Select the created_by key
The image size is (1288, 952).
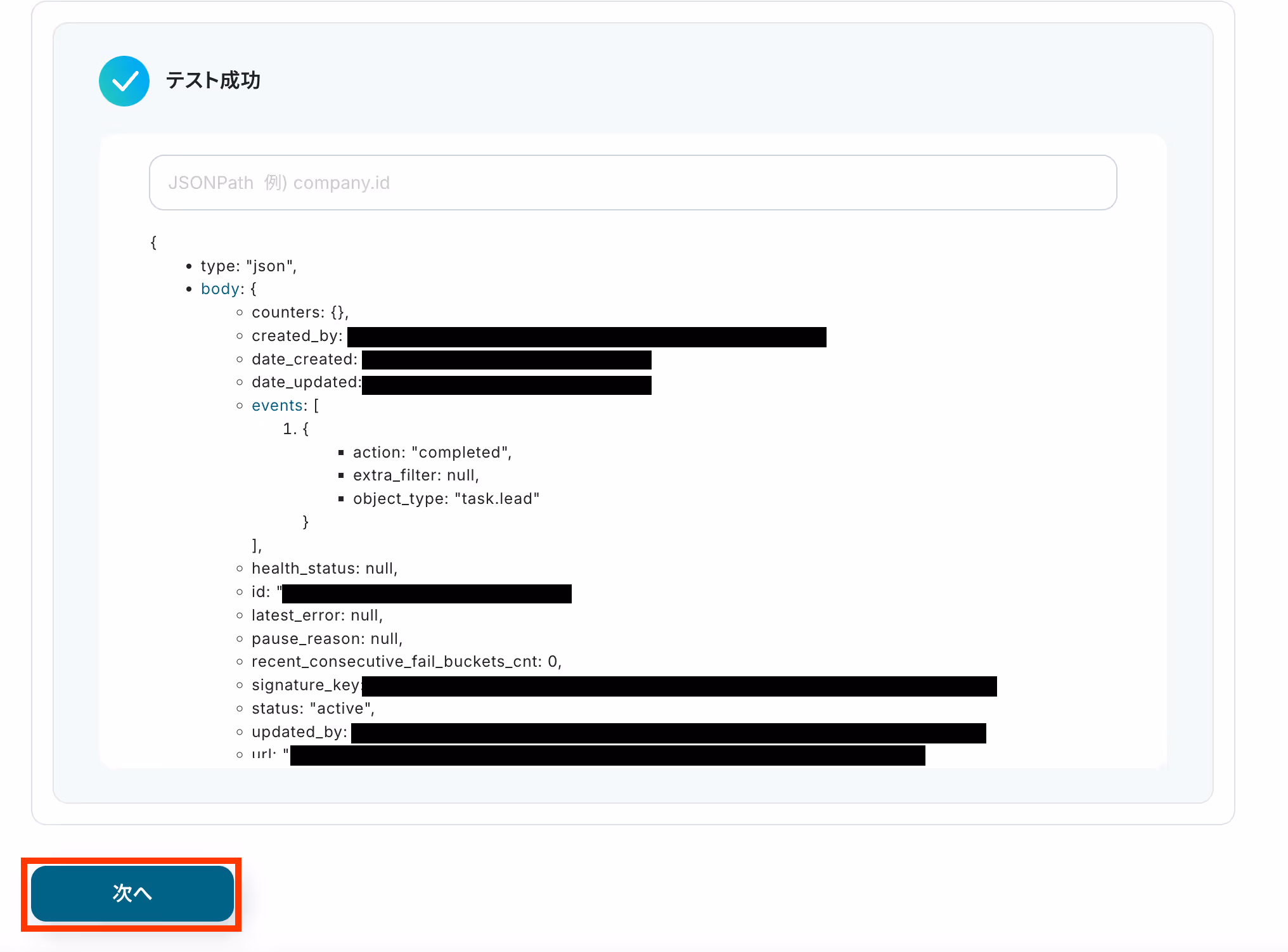click(296, 336)
